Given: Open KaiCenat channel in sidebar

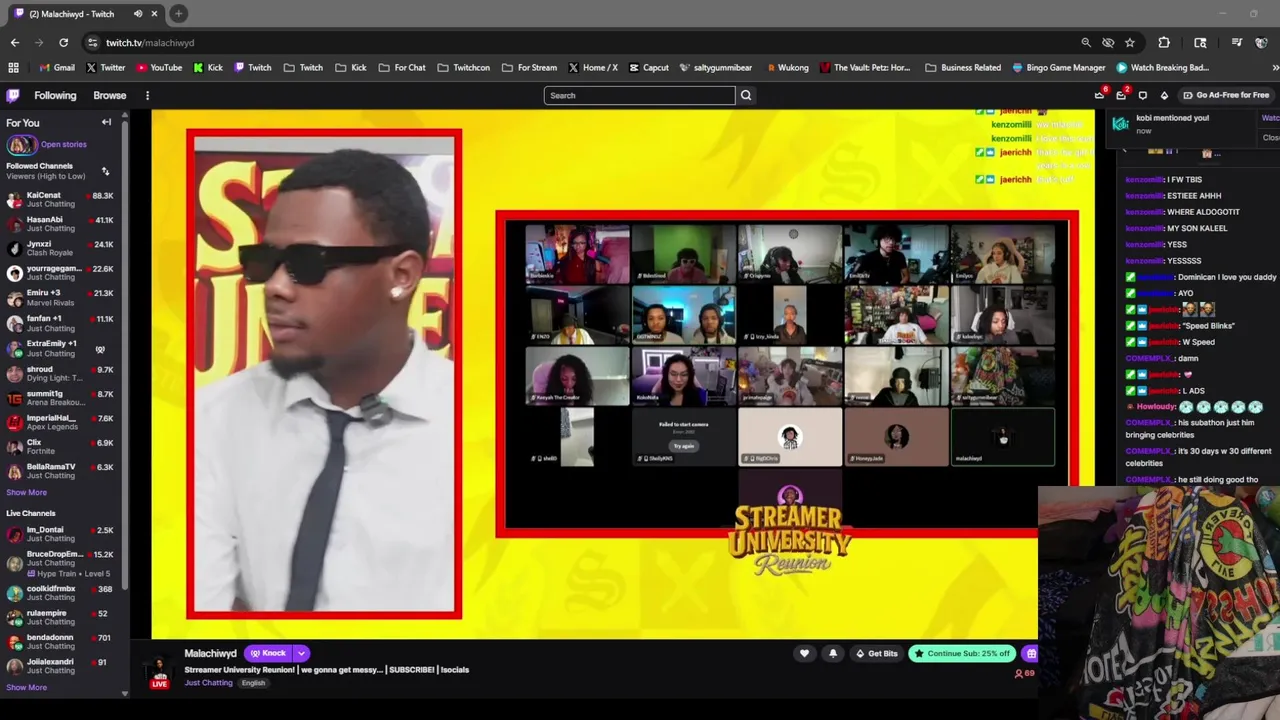Looking at the screenshot, I should [60, 199].
